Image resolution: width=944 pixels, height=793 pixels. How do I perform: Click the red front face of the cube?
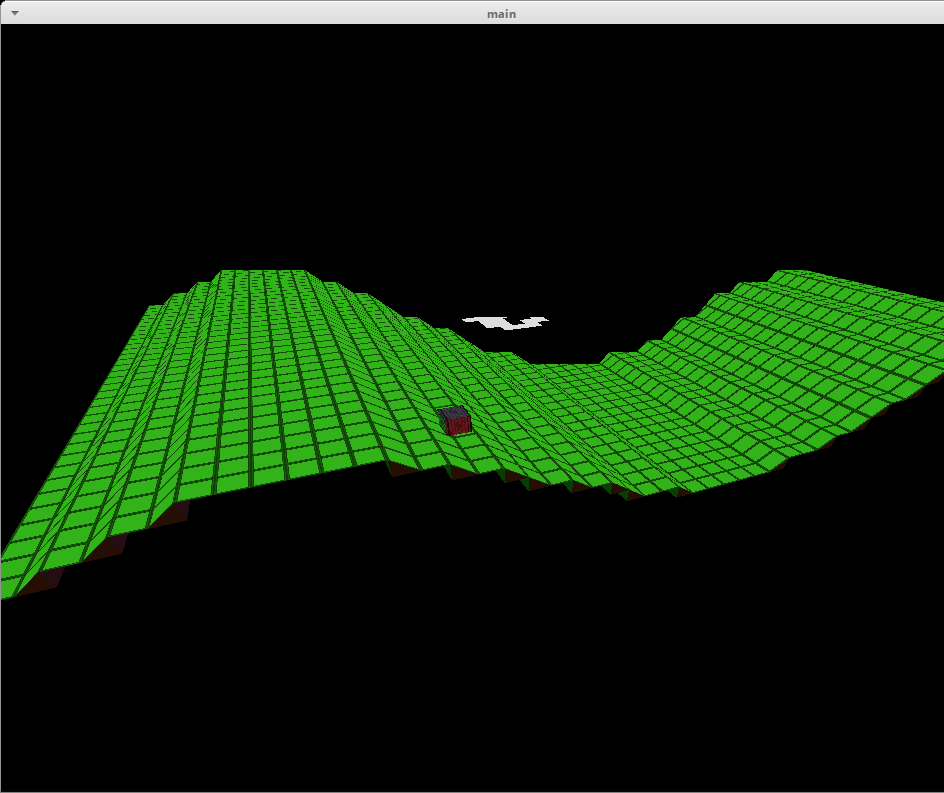458,426
